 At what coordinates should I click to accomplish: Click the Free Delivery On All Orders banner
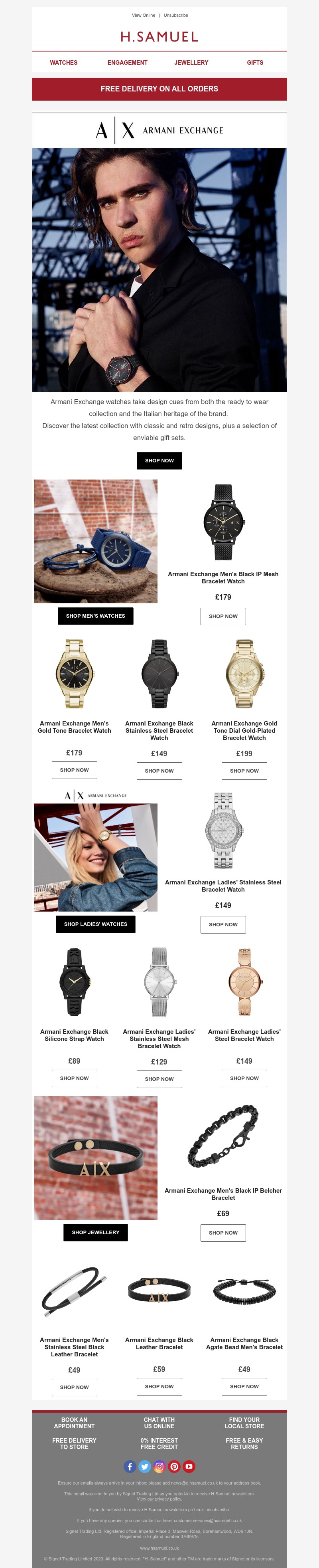pos(159,89)
